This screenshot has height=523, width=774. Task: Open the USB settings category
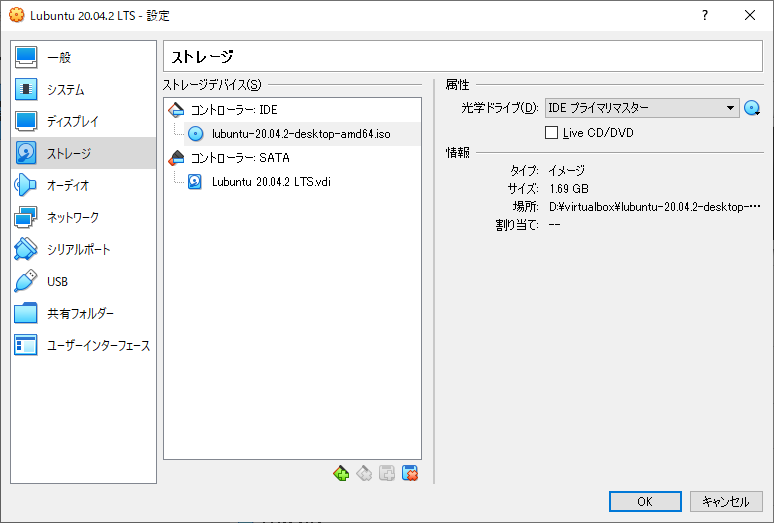coord(83,282)
